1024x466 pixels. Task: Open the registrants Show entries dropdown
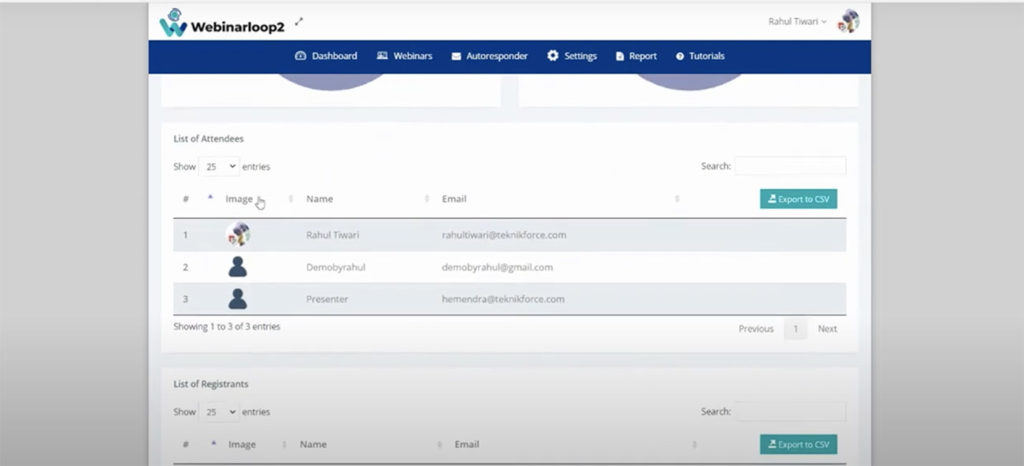coord(219,412)
